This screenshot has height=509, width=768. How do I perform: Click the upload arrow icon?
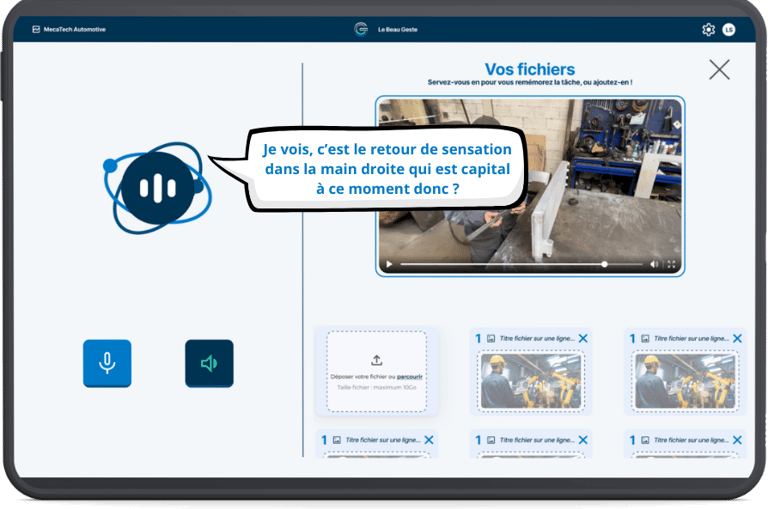376,360
